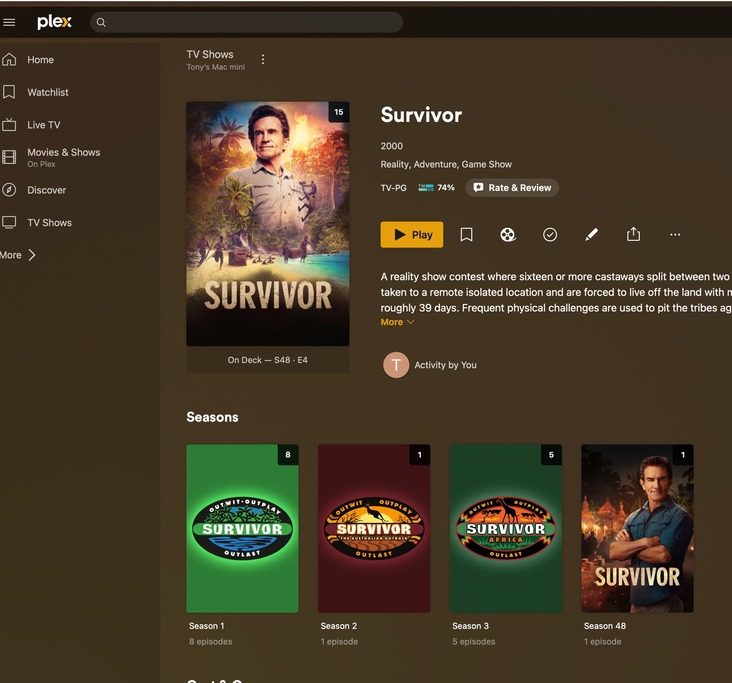Click Season 3 title text
The height and width of the screenshot is (683, 732).
coord(470,626)
